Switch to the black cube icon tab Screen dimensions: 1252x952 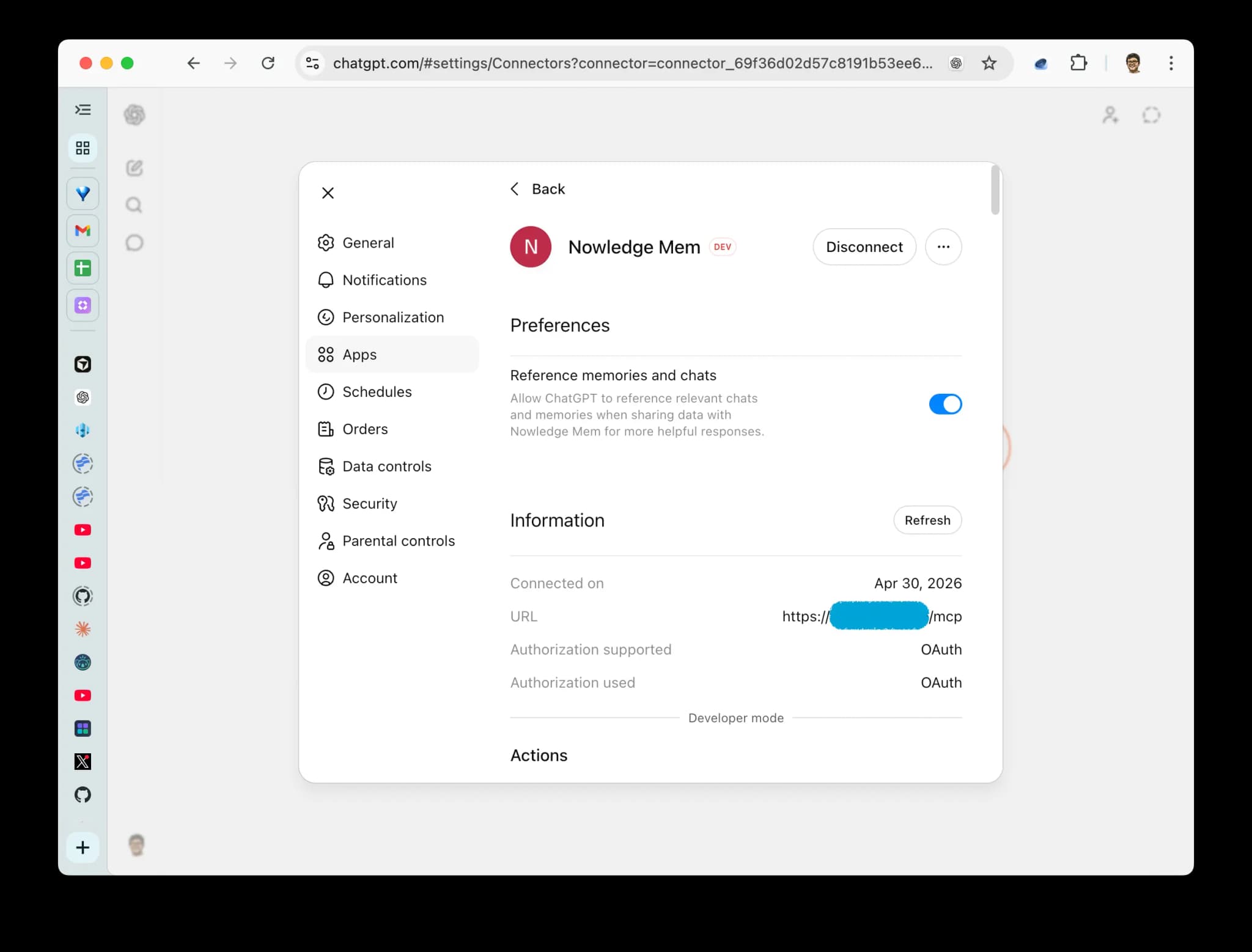(x=83, y=364)
